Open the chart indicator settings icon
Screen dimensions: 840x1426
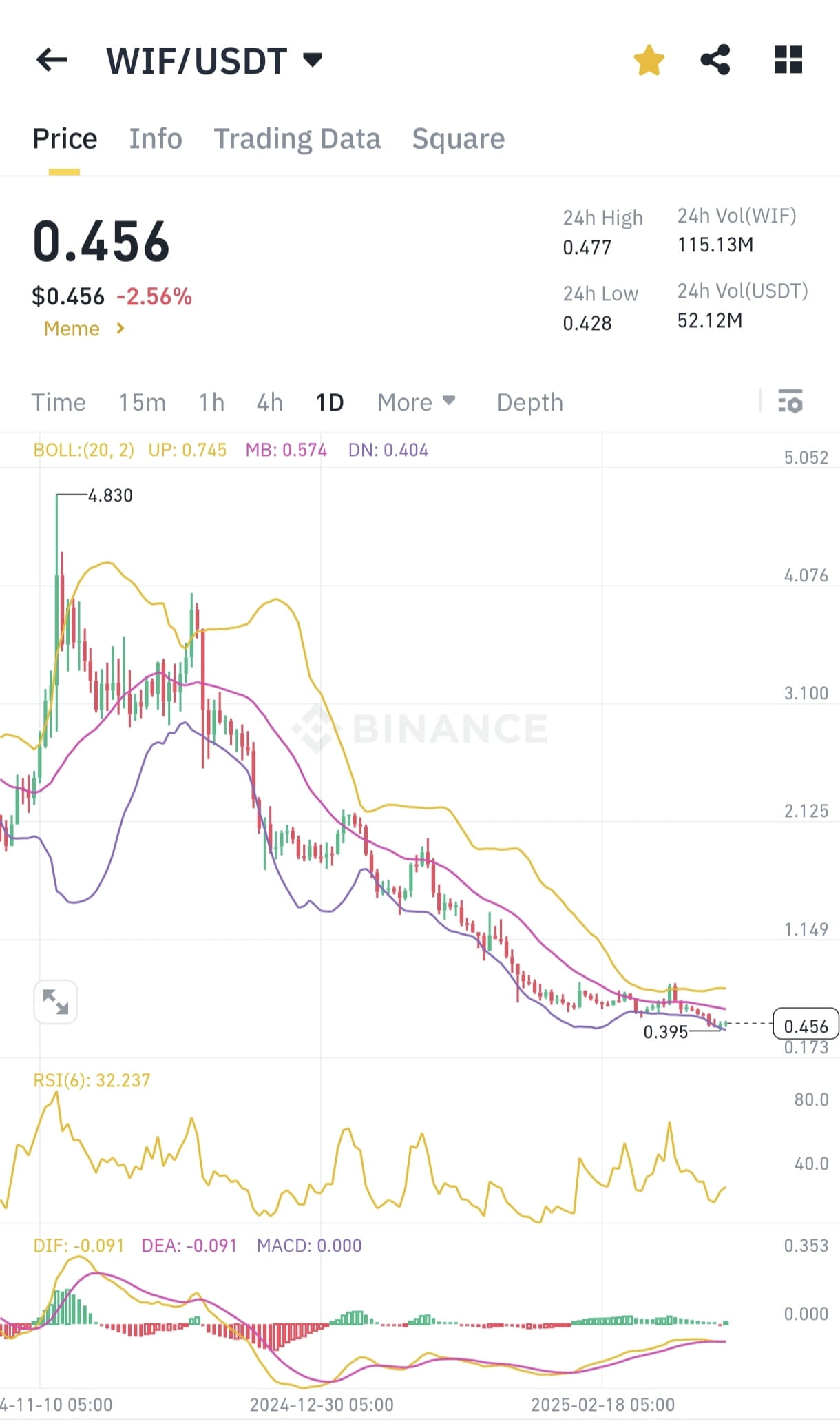790,402
